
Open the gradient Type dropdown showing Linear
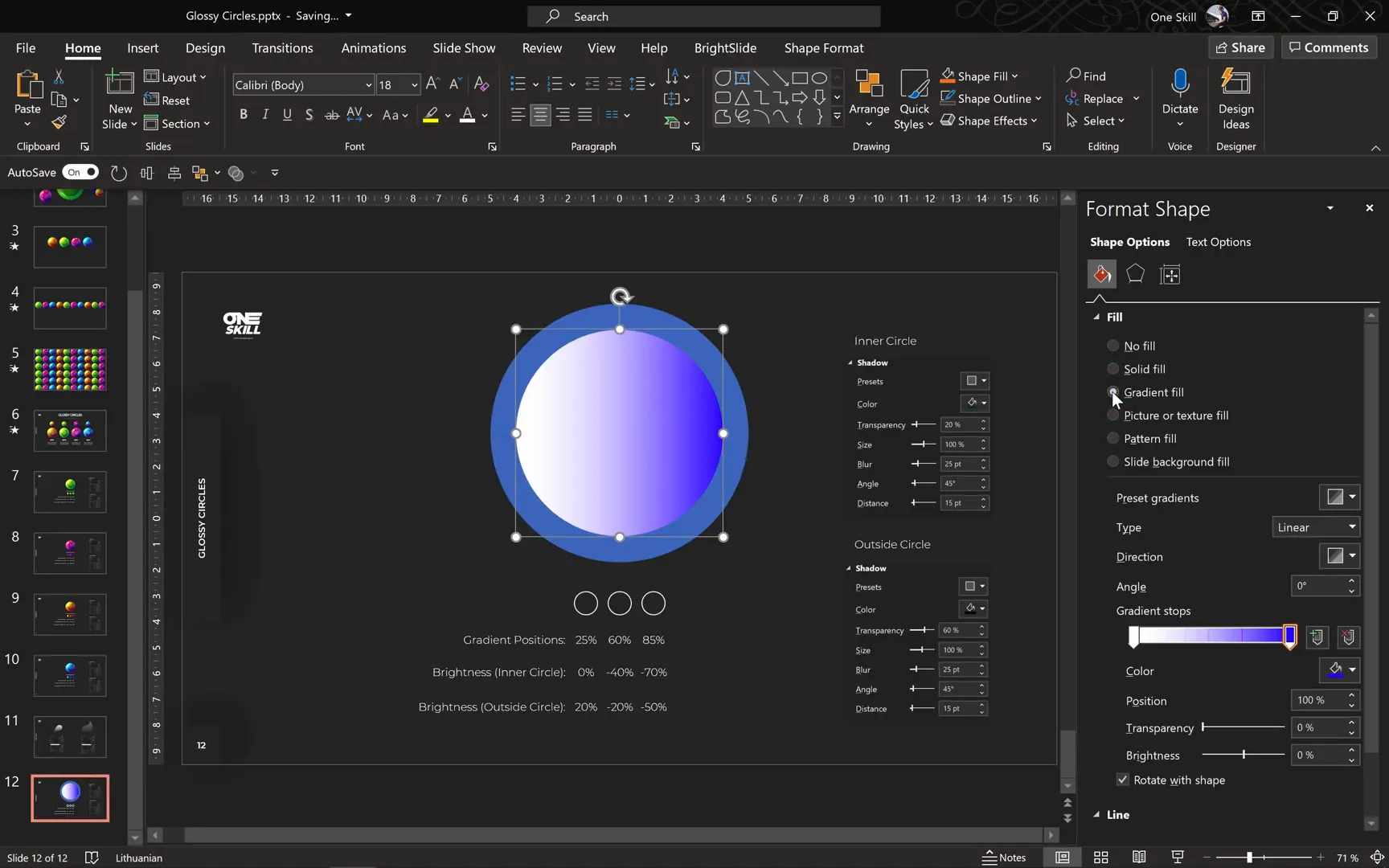coord(1315,527)
